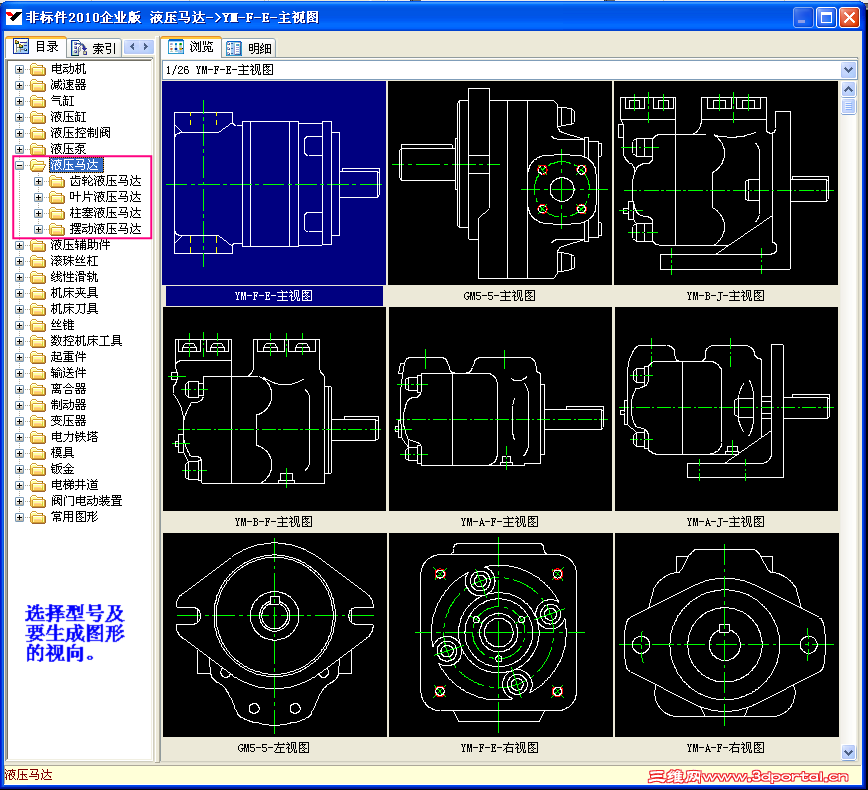Select the 阀门电动装置 folder icon

point(38,502)
